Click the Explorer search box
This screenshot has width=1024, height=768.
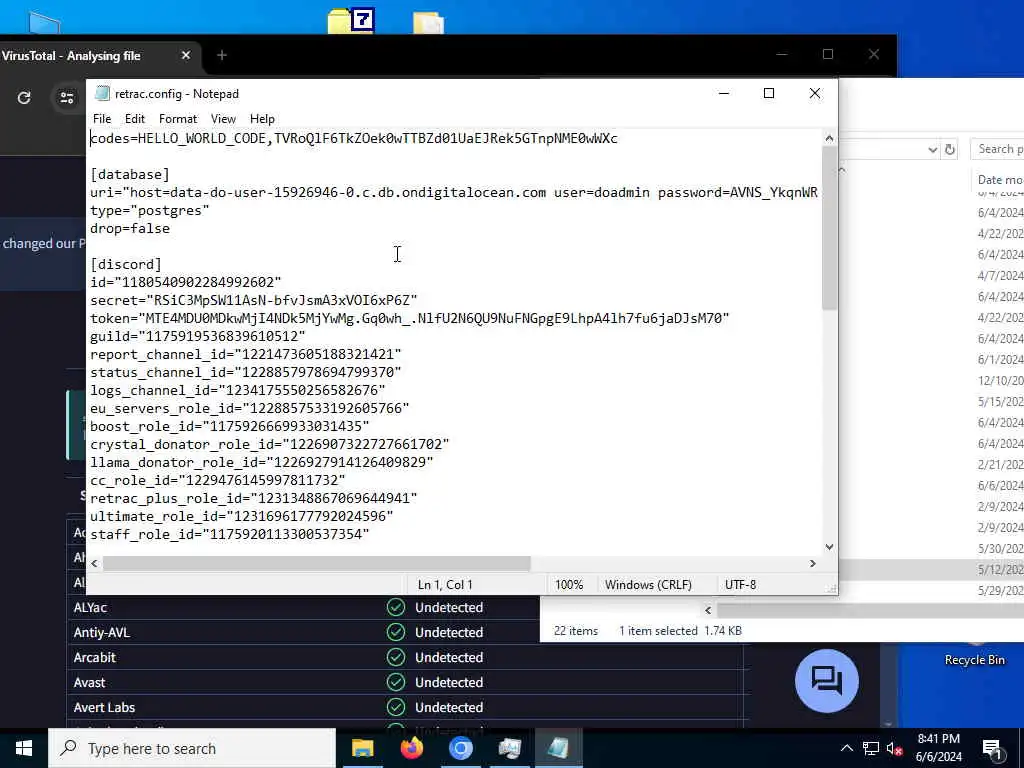997,149
